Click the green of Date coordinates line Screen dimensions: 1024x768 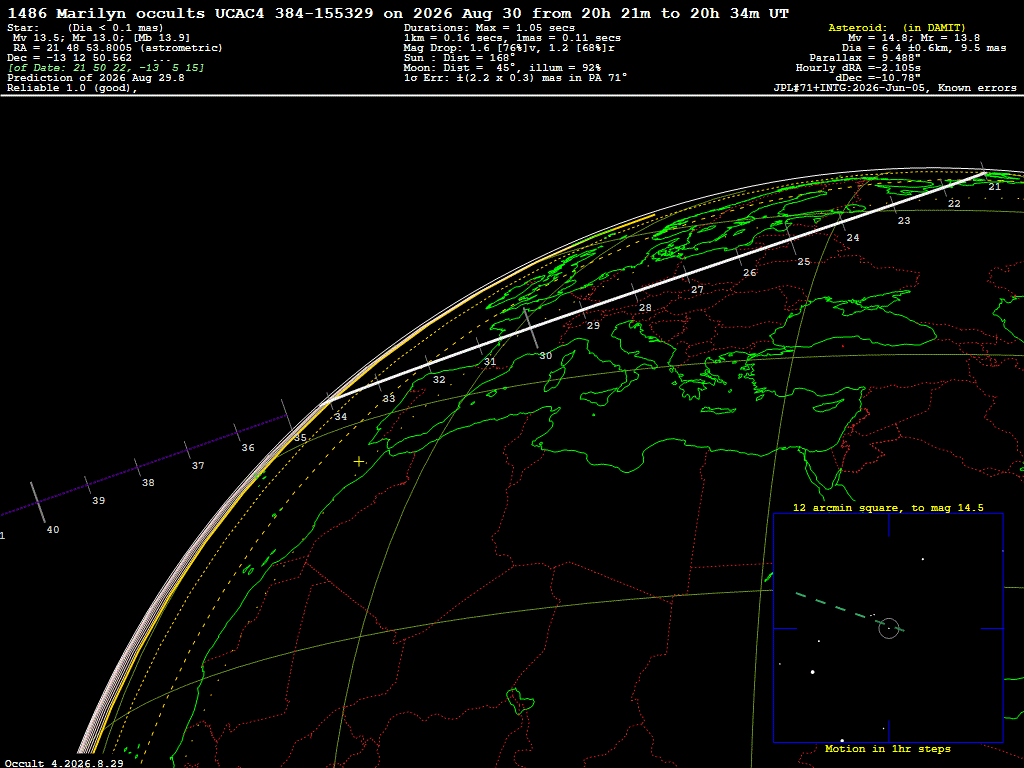click(106, 67)
